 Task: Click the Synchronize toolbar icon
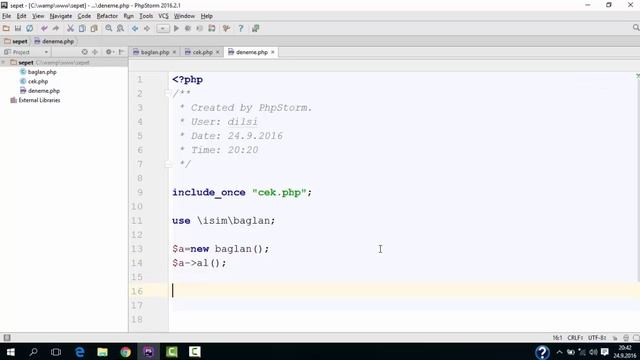[x=29, y=28]
